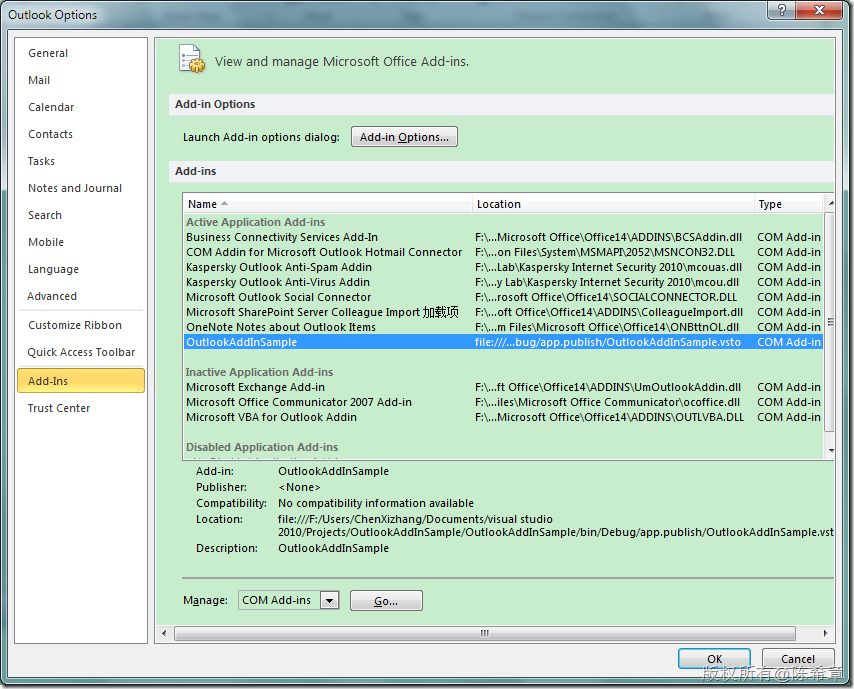Select COM Addin for Hotmail Connector row

click(503, 252)
